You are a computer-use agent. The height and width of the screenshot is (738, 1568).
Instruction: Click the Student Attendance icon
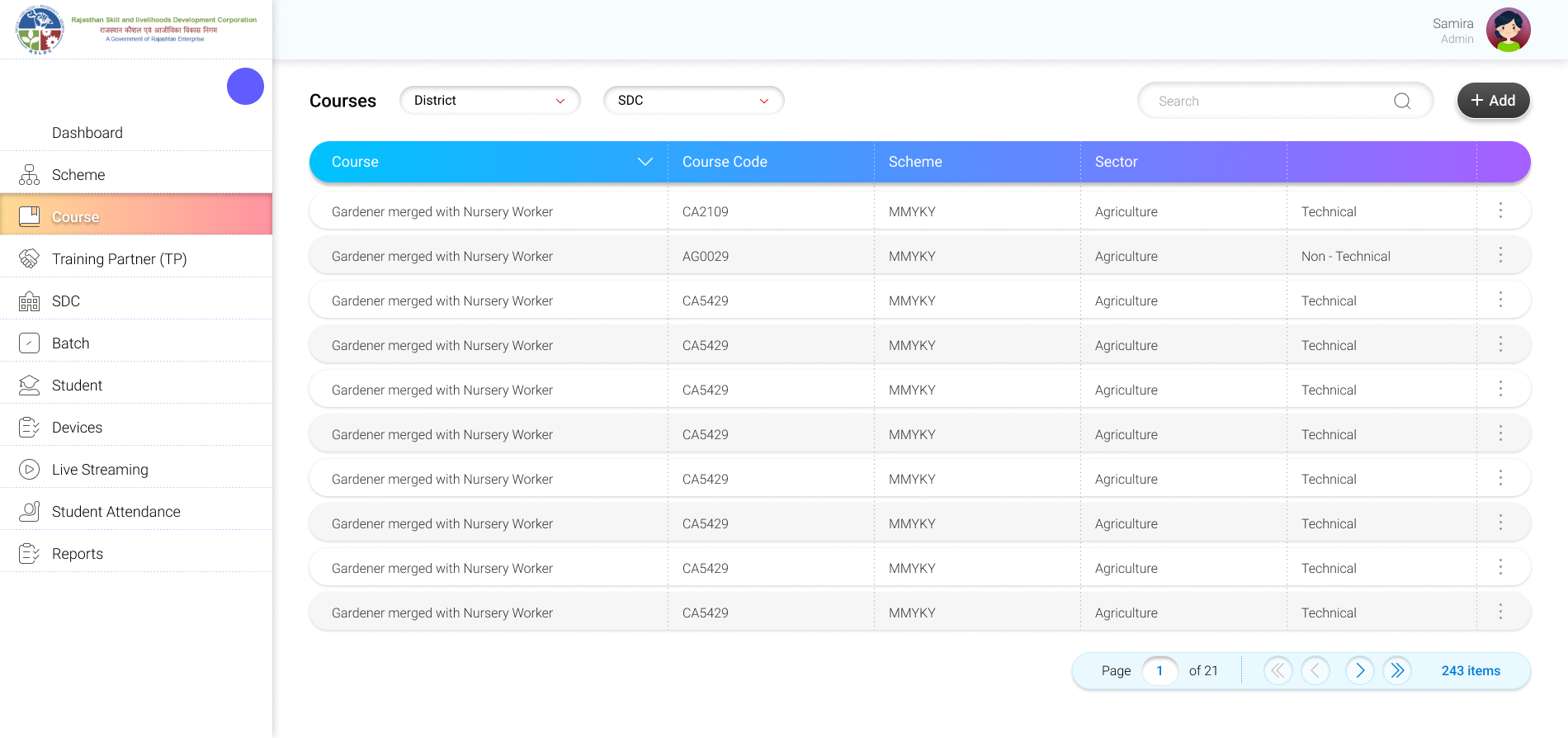click(29, 511)
